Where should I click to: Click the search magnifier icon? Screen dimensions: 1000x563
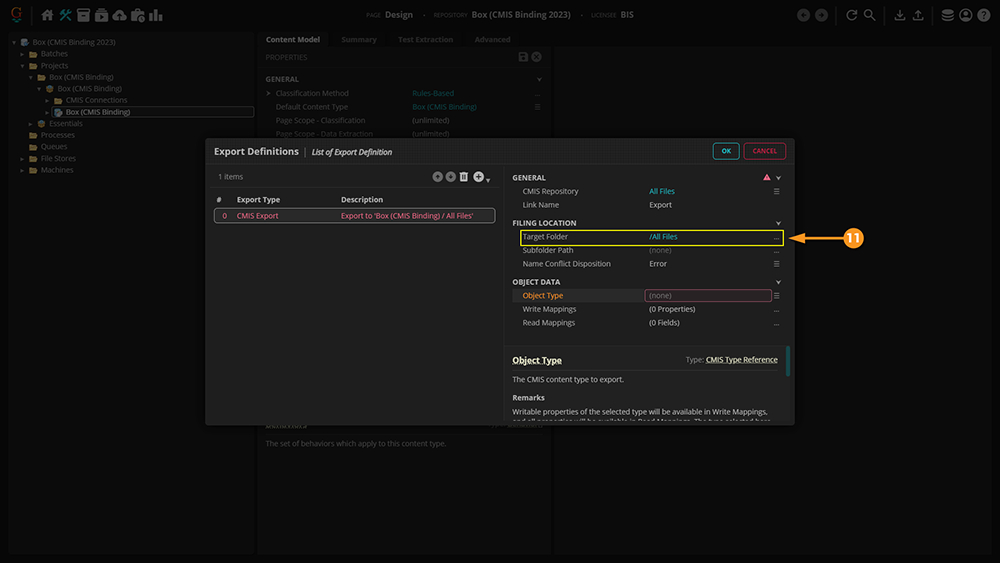coord(870,15)
